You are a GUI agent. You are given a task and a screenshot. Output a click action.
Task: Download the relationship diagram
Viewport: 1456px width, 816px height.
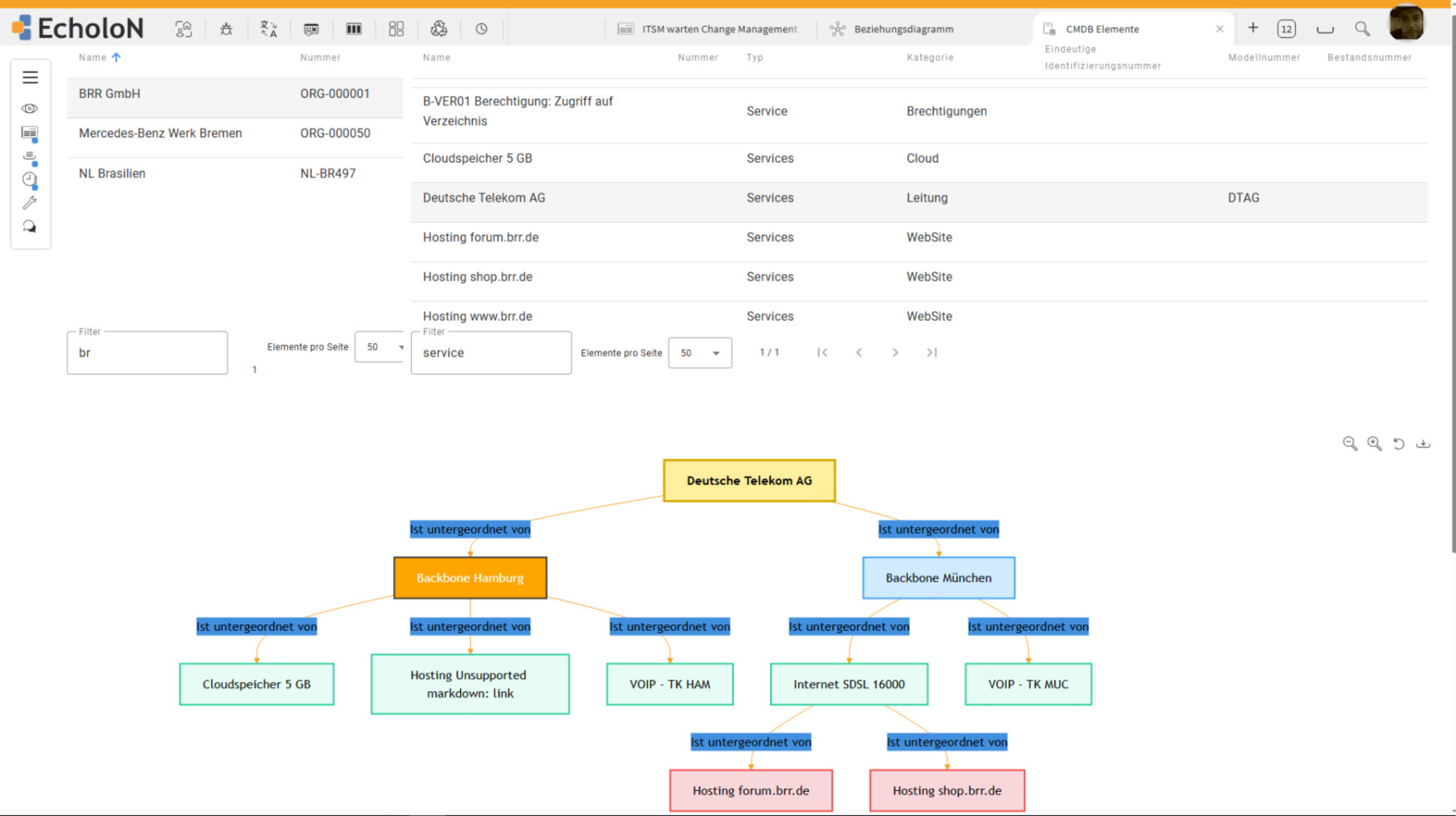point(1423,444)
